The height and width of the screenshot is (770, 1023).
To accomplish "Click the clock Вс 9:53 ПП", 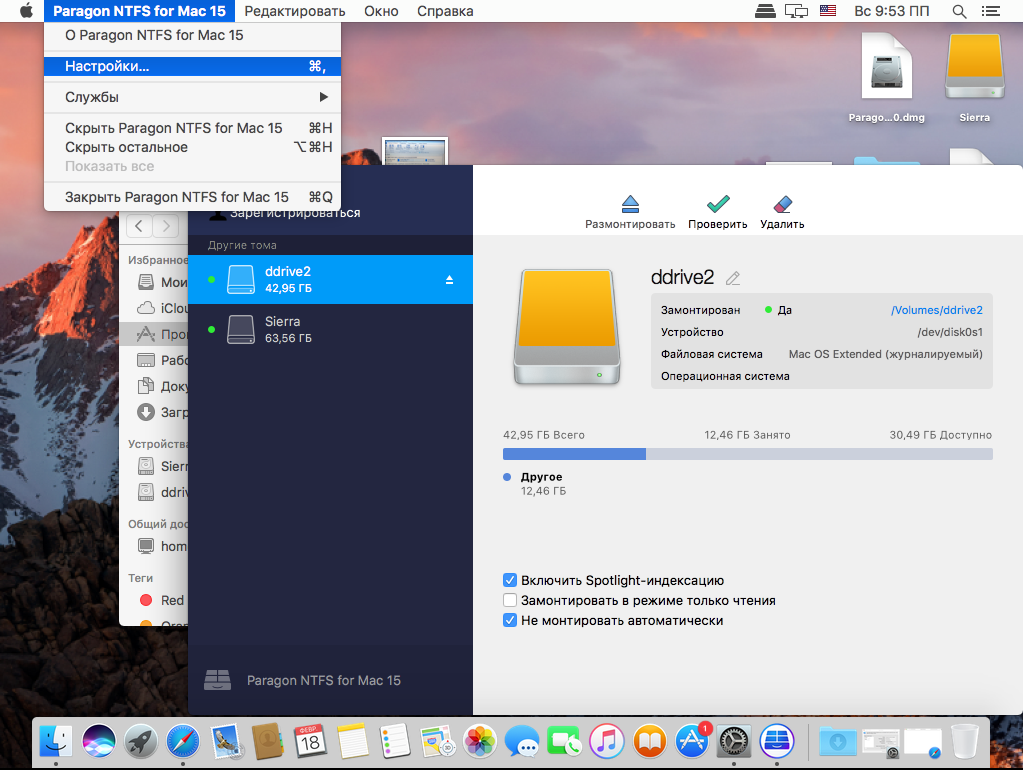I will coord(891,11).
